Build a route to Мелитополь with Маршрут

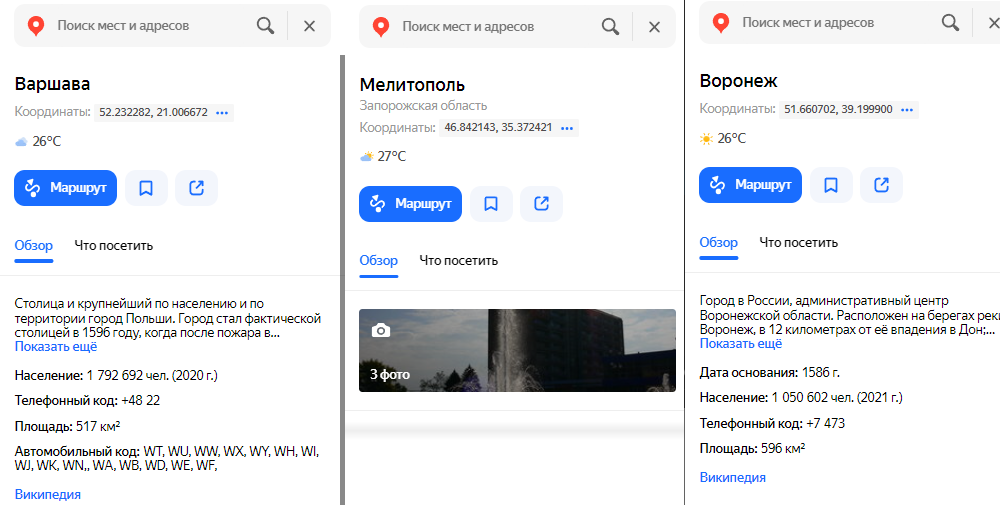pyautogui.click(x=410, y=204)
